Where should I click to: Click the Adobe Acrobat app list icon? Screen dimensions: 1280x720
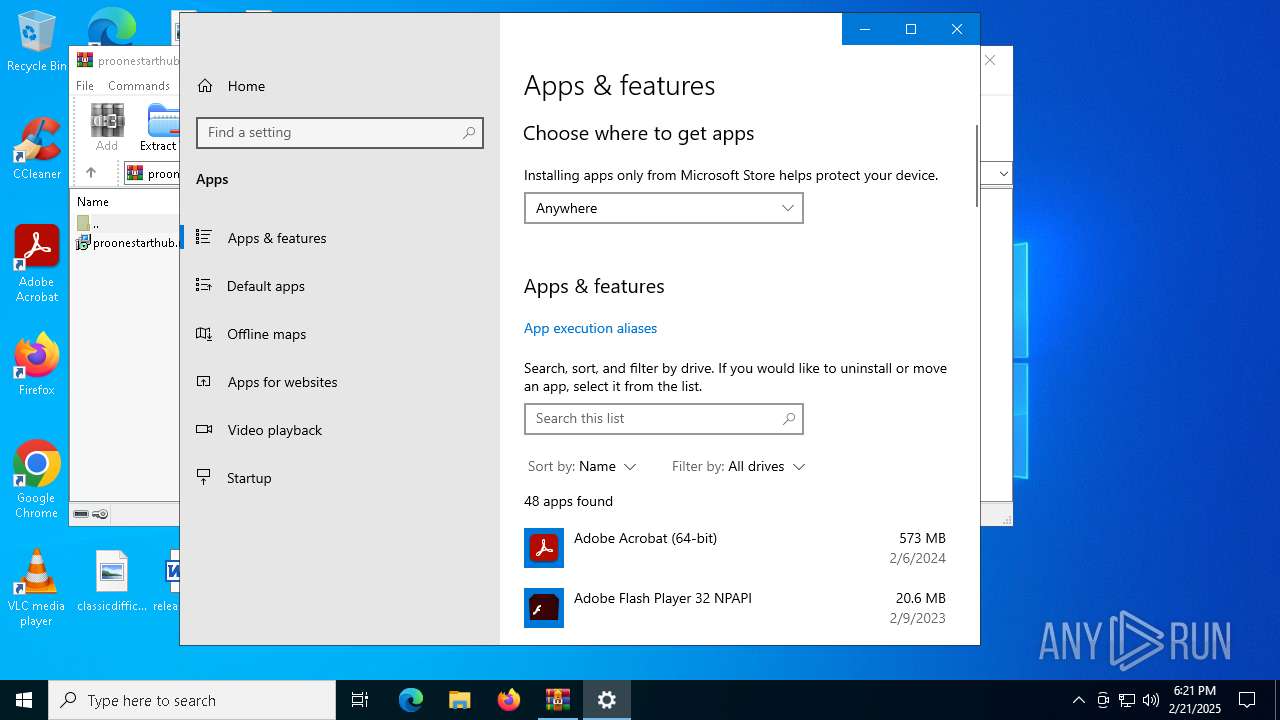tap(544, 548)
